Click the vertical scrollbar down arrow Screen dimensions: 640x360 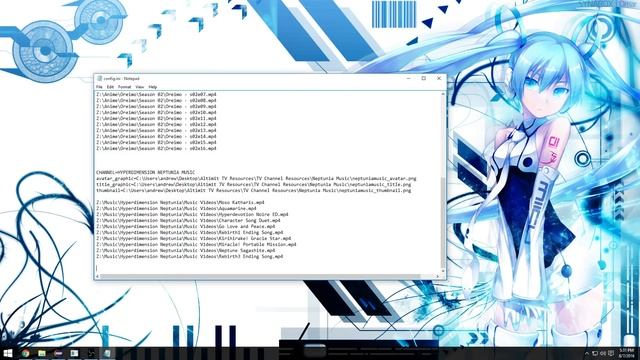443,271
